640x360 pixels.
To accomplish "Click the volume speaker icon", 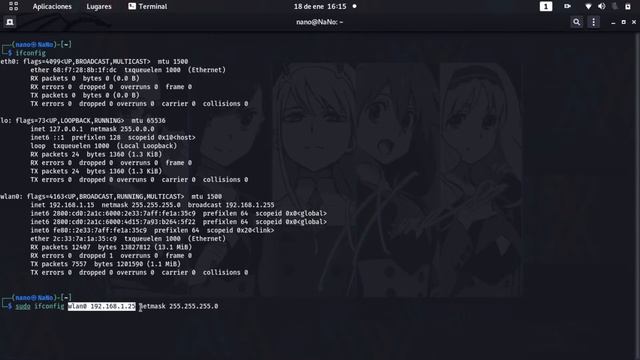I will pos(602,6).
